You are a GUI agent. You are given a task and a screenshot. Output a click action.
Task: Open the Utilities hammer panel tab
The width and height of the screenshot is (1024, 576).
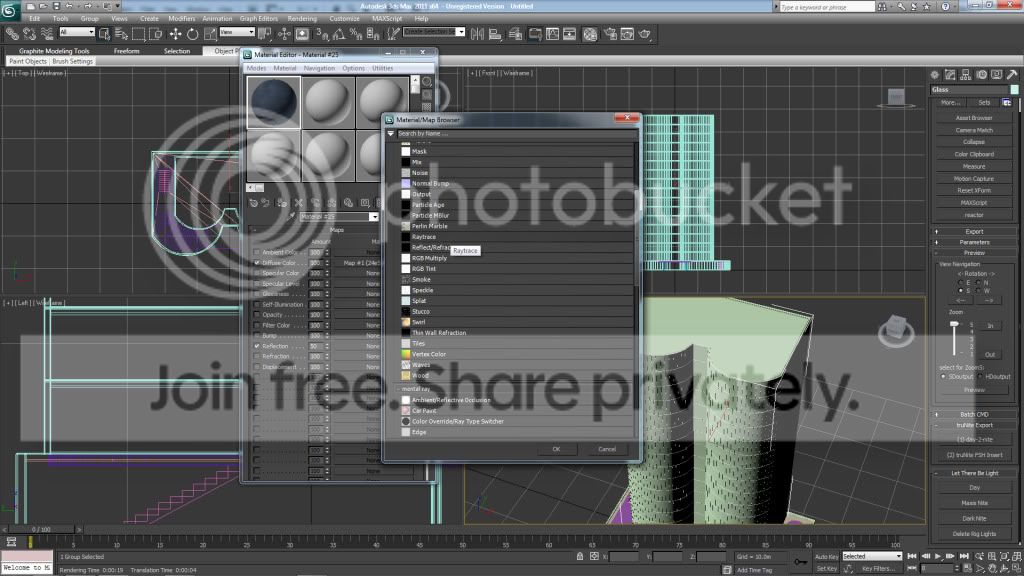(x=1012, y=75)
